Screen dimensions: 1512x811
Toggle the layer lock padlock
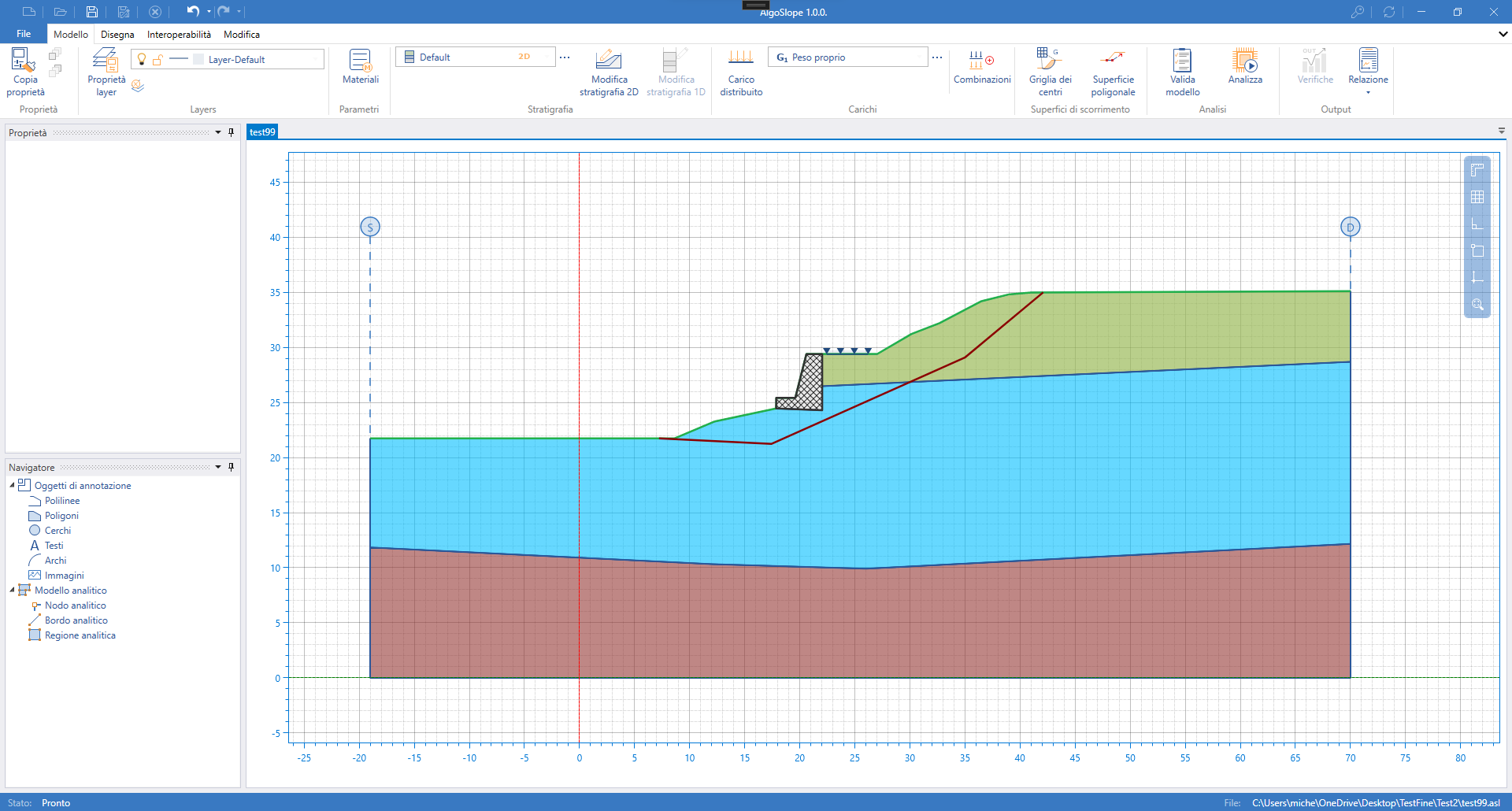(x=157, y=59)
